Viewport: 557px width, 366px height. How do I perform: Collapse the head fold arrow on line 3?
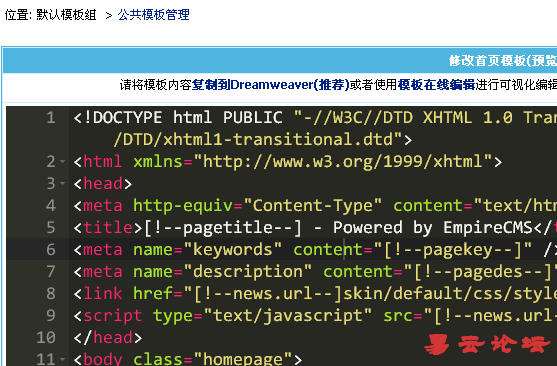click(x=63, y=184)
